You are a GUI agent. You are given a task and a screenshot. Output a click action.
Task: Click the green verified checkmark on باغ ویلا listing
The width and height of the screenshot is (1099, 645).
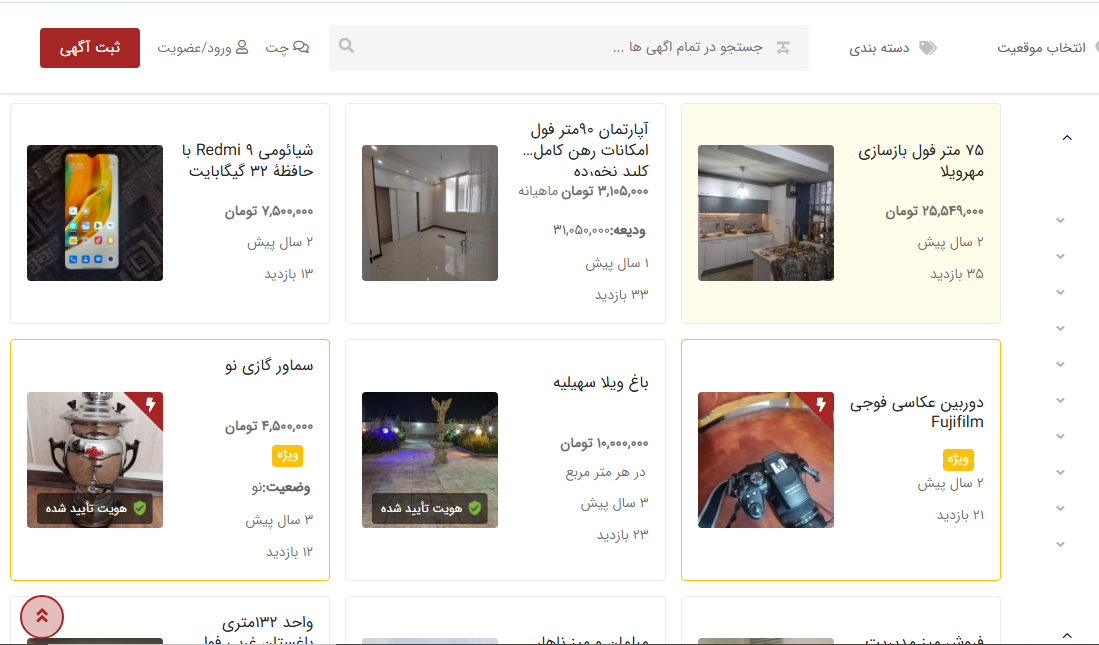point(476,509)
